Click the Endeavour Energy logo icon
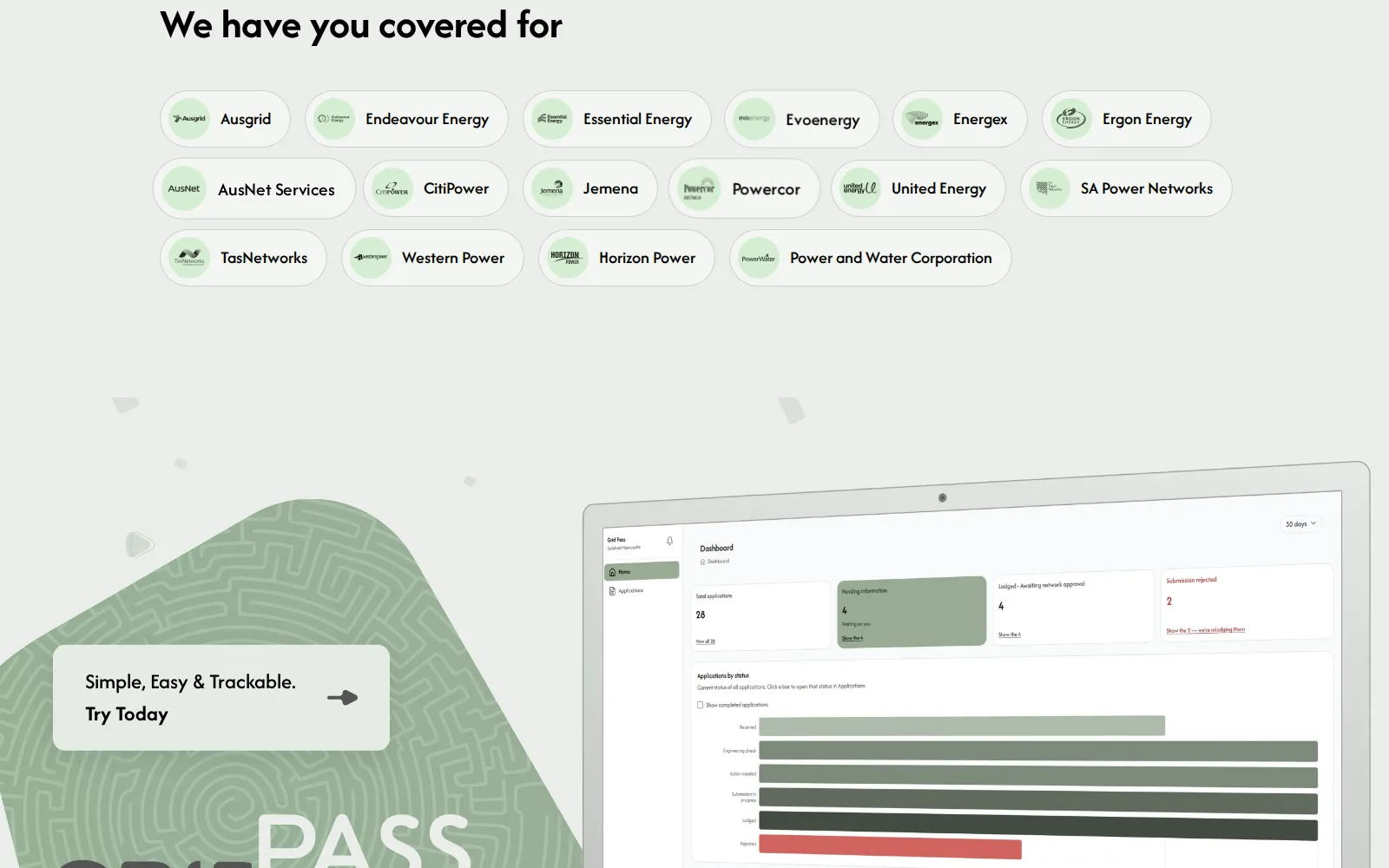The image size is (1389, 868). click(334, 119)
